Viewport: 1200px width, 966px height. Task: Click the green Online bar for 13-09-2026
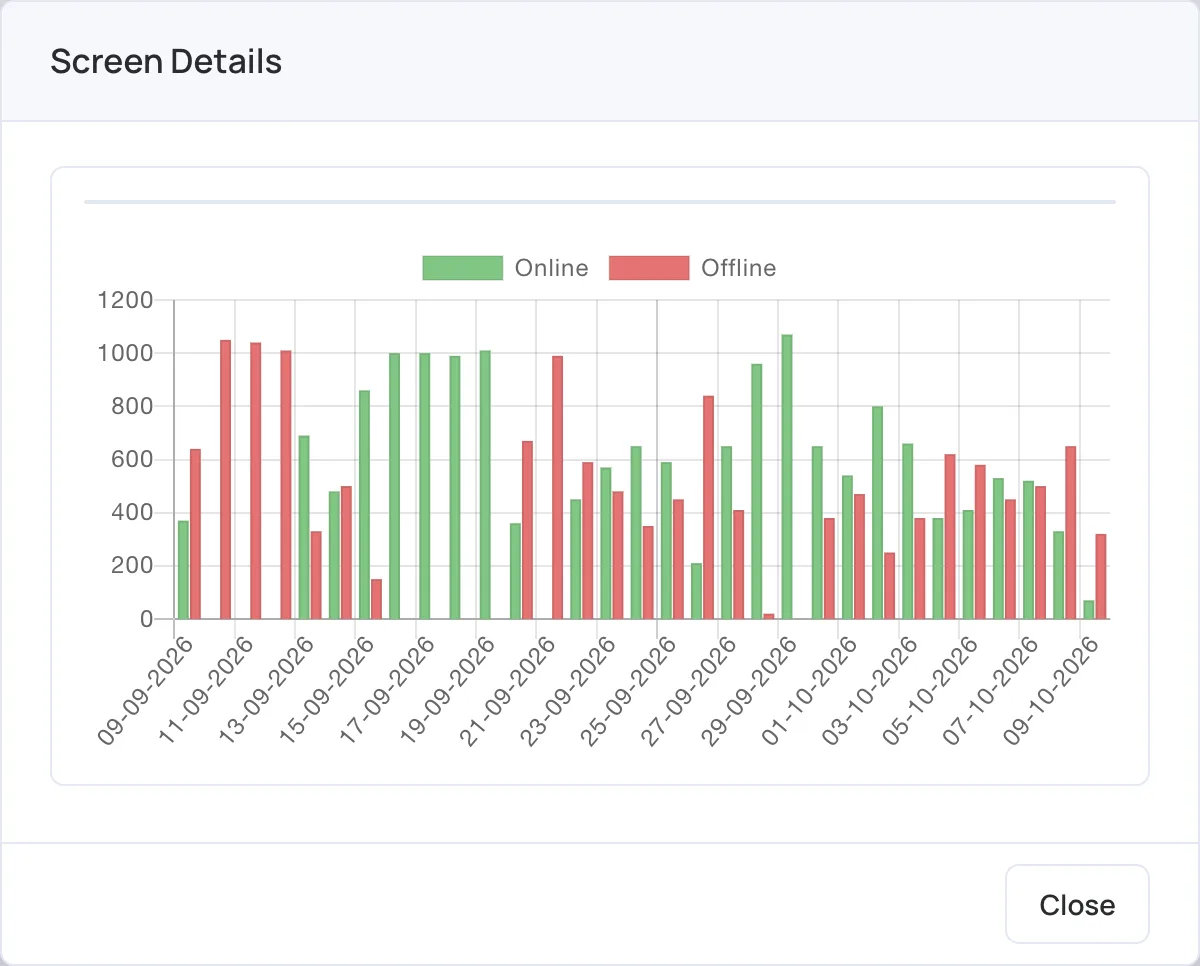304,527
